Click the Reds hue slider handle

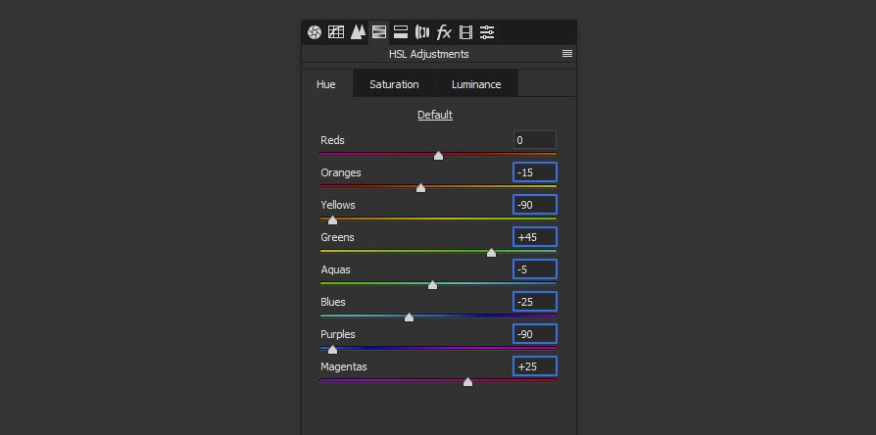[x=439, y=156]
